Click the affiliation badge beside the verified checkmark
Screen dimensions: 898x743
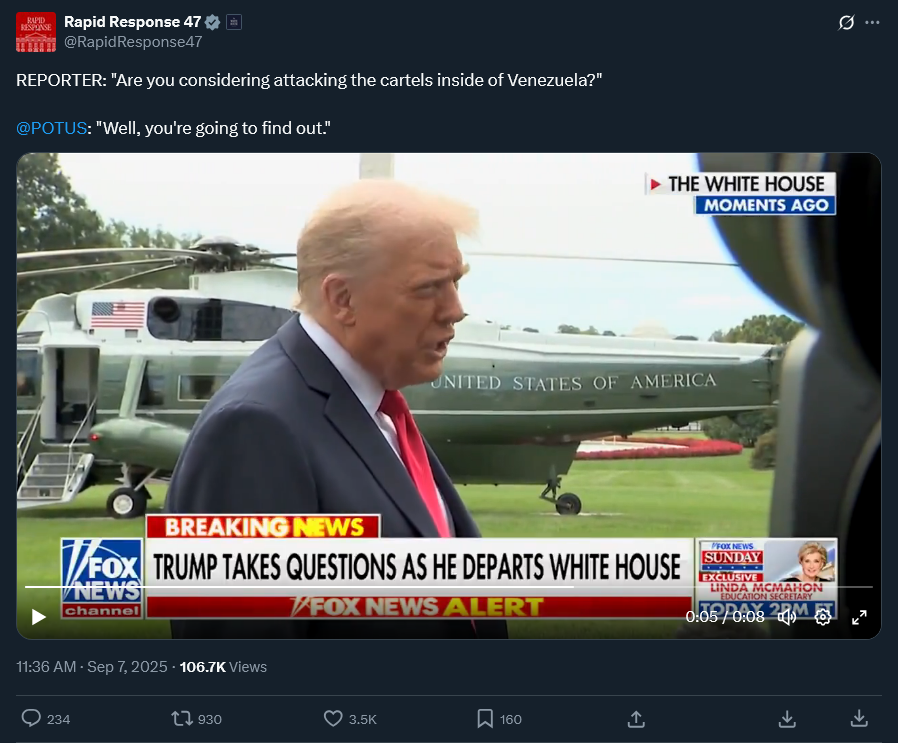coord(233,22)
